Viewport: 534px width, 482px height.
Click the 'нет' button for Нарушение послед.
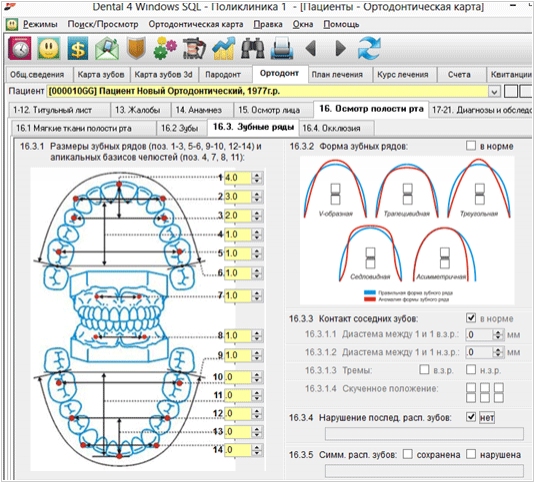(487, 417)
